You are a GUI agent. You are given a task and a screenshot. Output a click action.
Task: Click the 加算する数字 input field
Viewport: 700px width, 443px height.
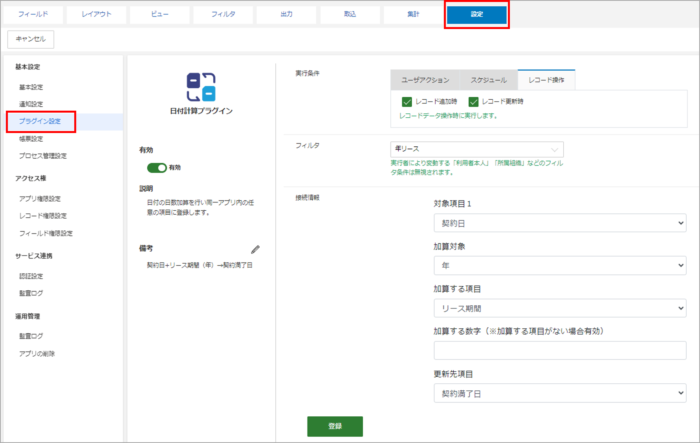(x=560, y=351)
